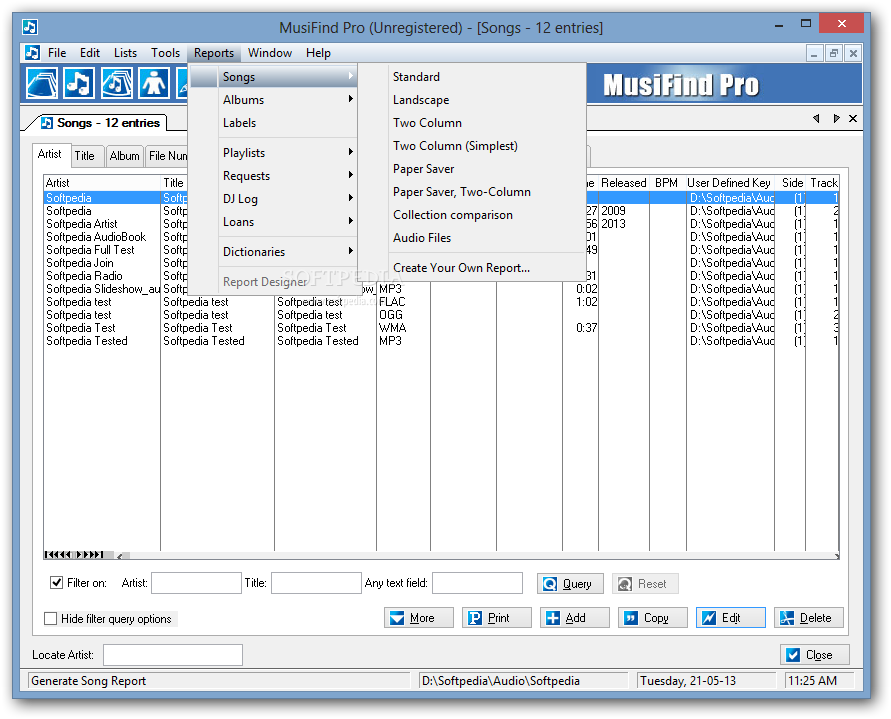
Task: Minimize the inner document window
Action: [x=814, y=53]
